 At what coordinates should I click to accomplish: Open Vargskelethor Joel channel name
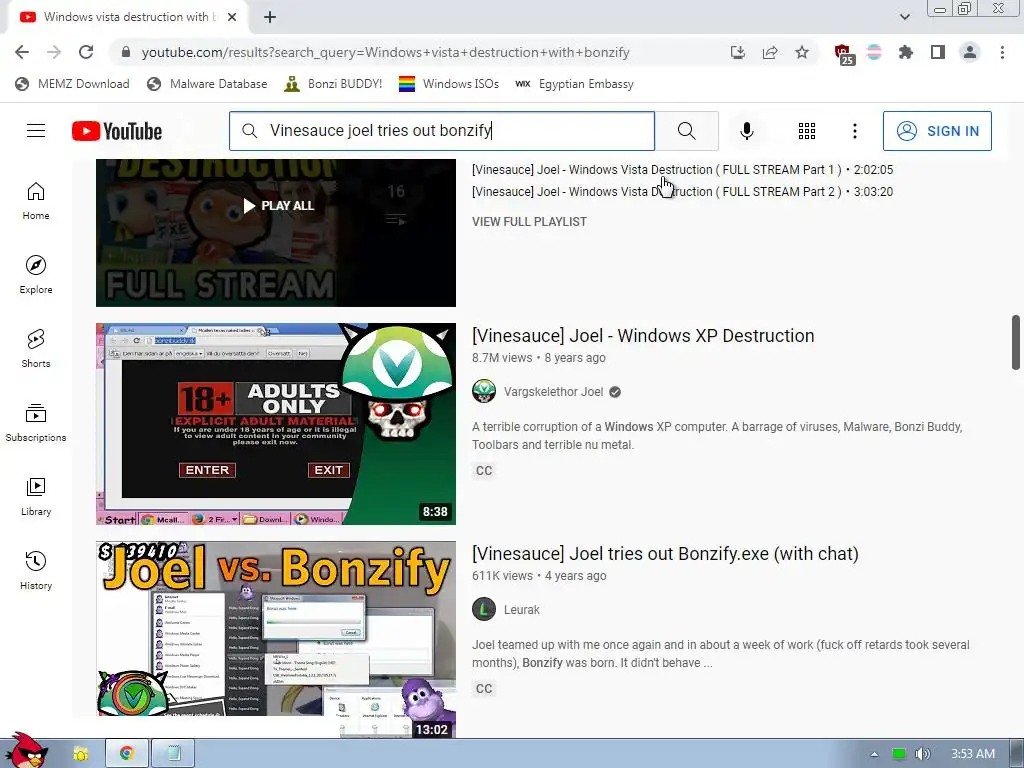tap(553, 391)
